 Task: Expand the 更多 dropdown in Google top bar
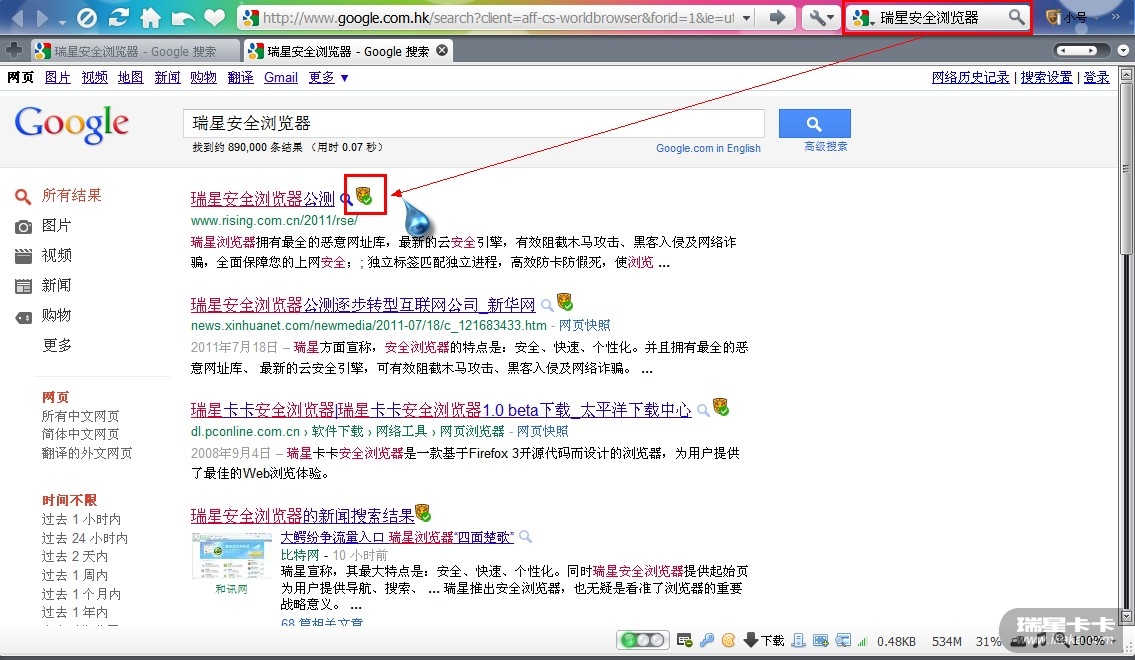click(x=329, y=77)
